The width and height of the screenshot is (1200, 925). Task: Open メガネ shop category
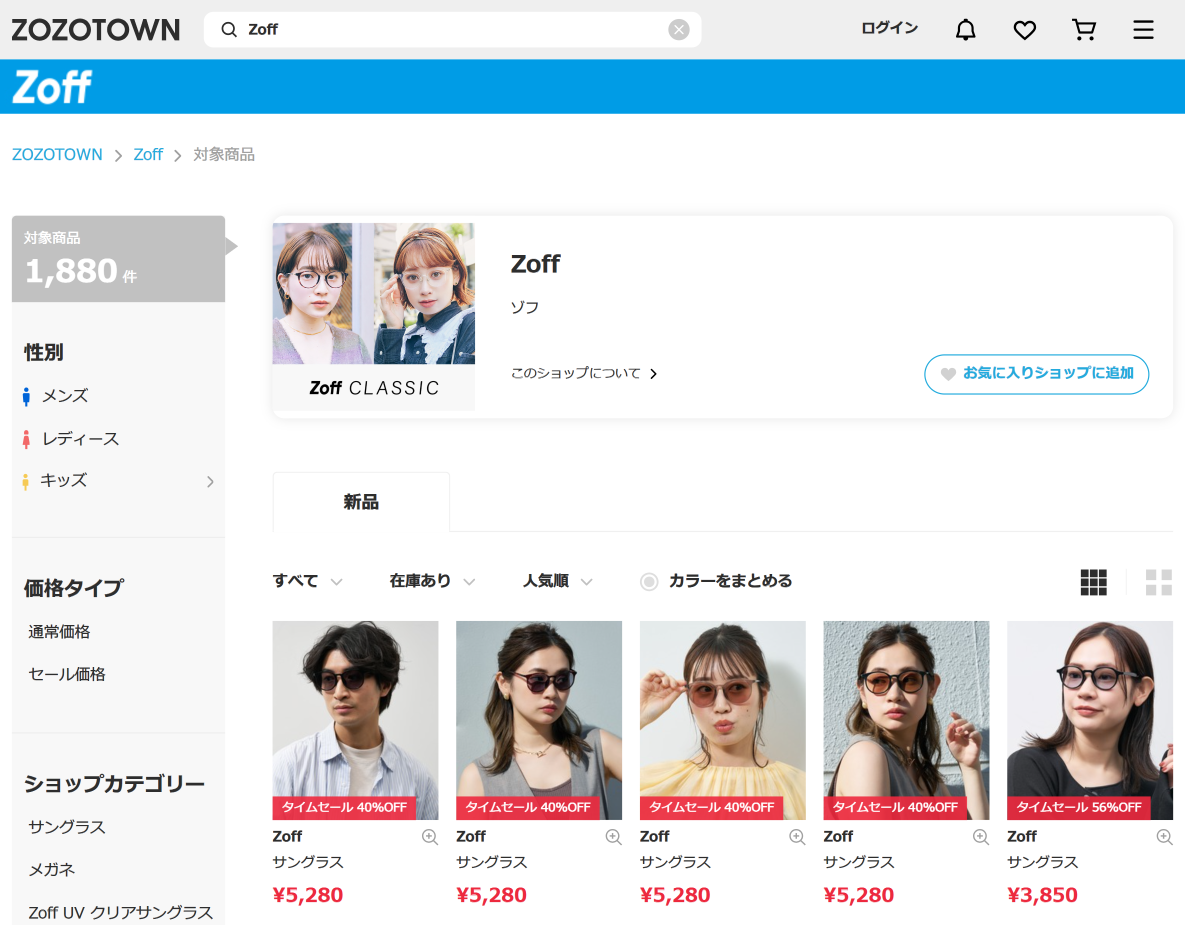coord(52,870)
